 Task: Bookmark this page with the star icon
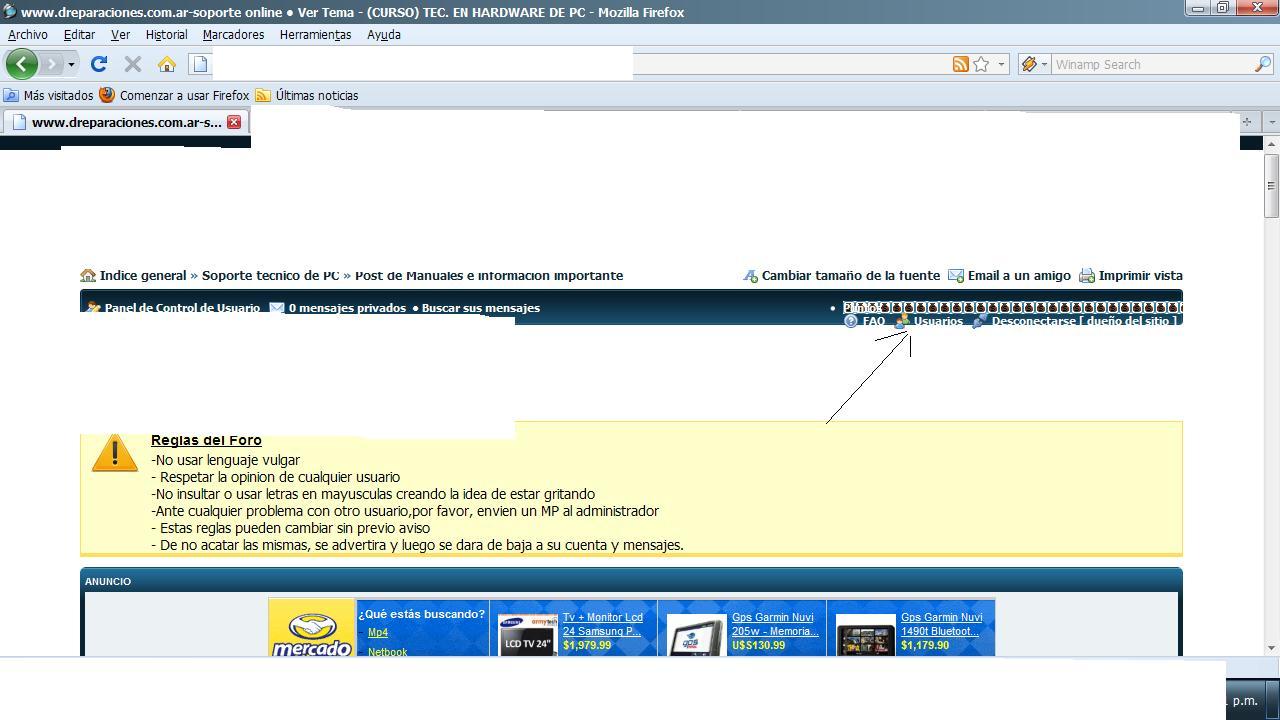pos(981,64)
